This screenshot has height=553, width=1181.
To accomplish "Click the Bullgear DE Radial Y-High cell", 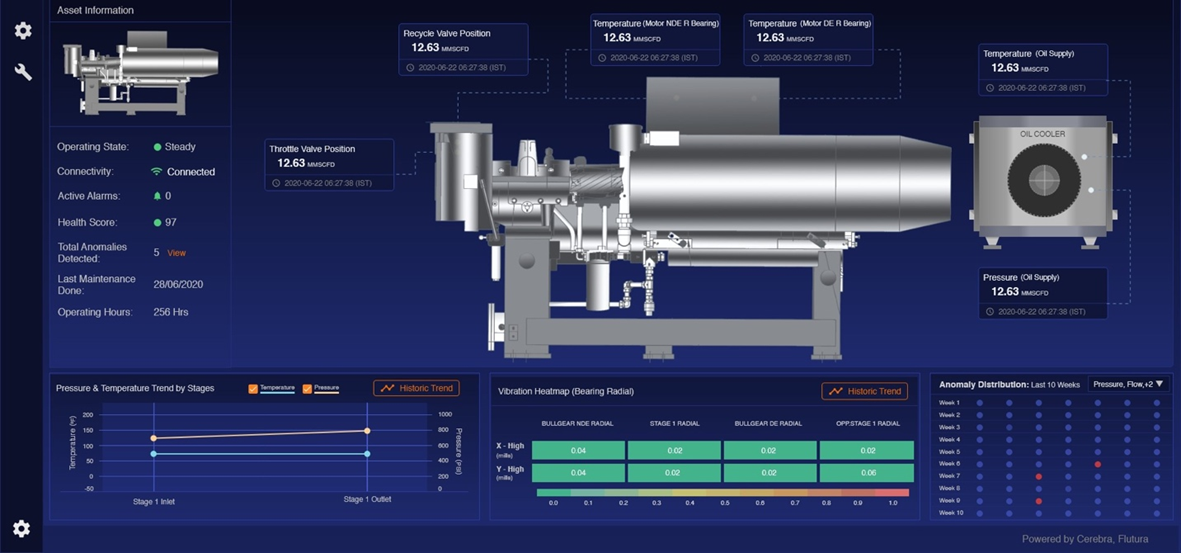I will pyautogui.click(x=771, y=473).
